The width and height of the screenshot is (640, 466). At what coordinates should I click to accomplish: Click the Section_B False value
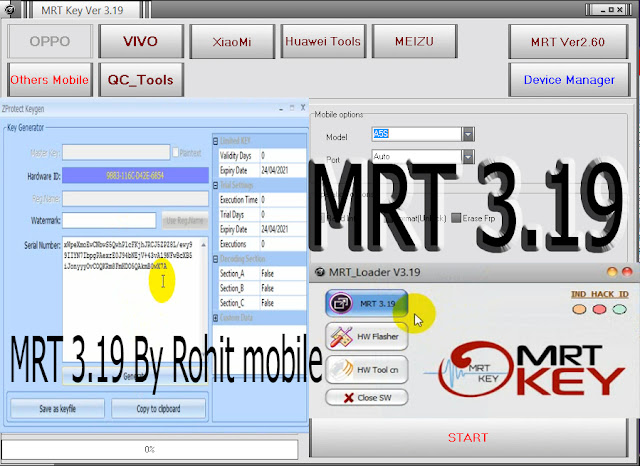coord(283,288)
